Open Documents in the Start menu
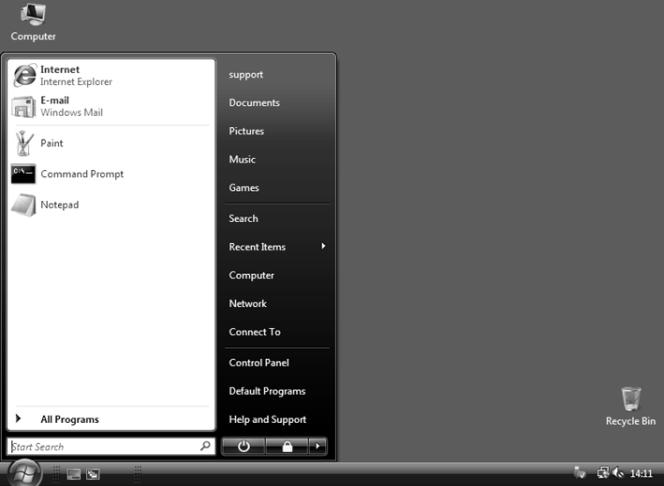Screen dimensions: 664x486 tap(254, 103)
